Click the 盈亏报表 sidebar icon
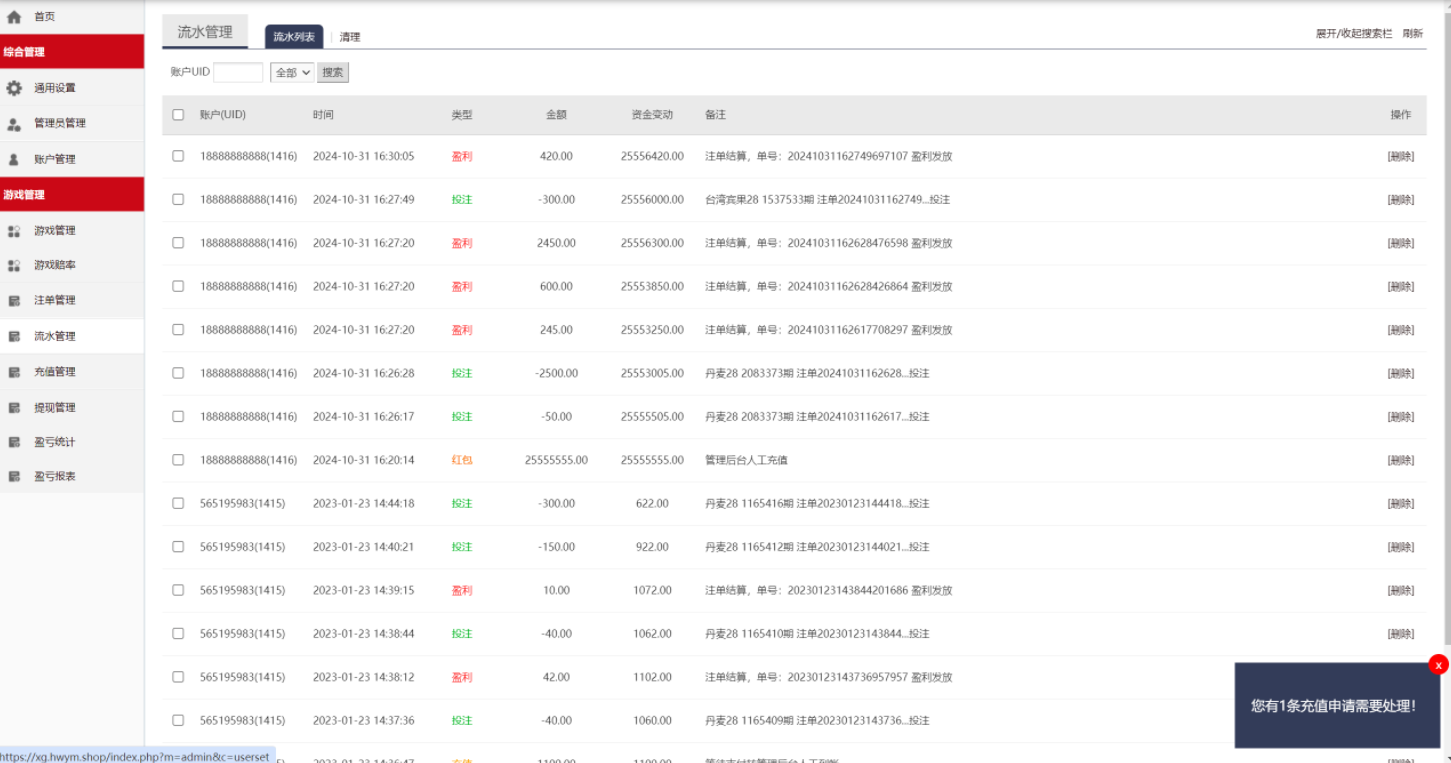 tap(14, 477)
